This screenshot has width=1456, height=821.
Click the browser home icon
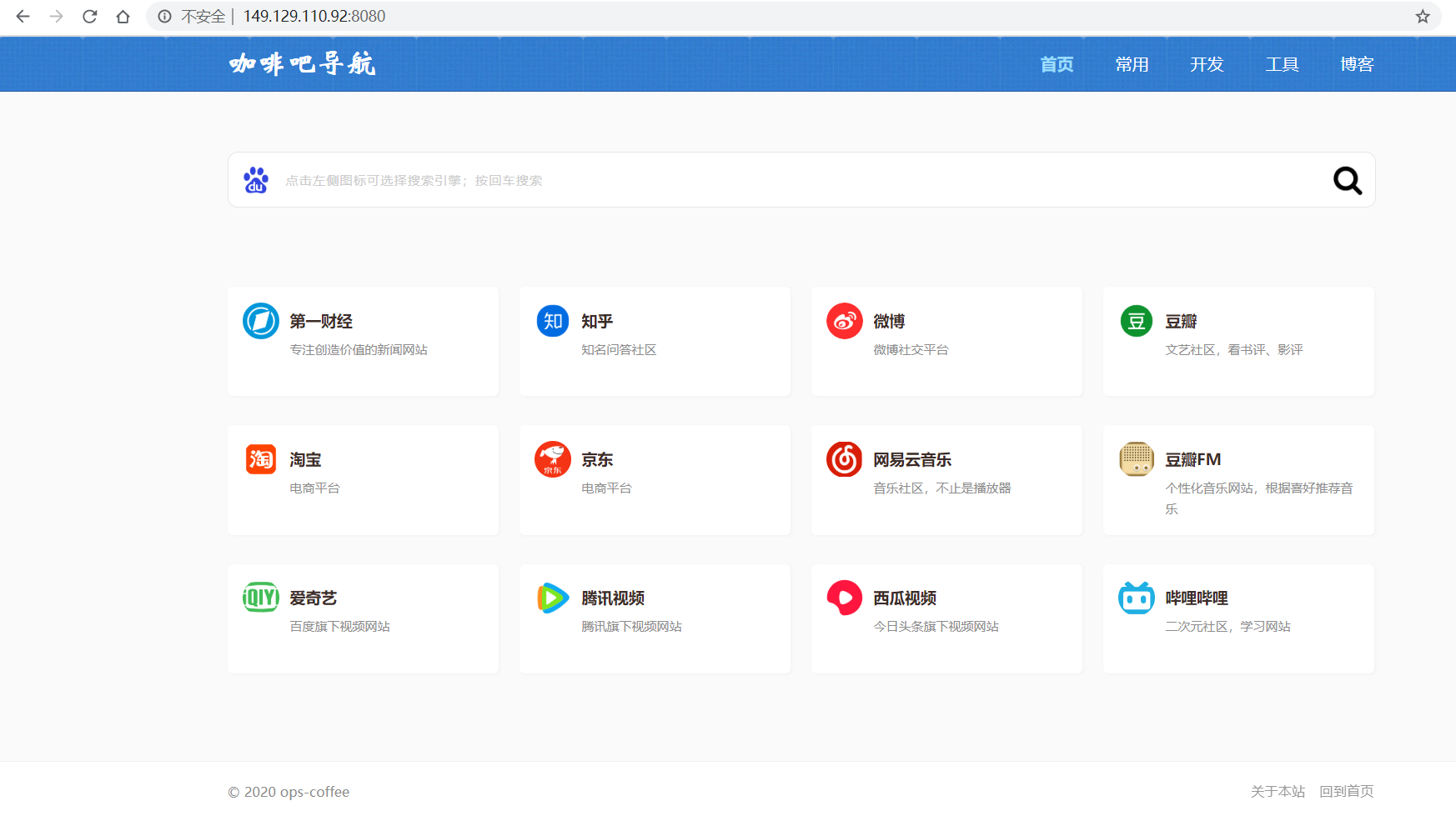pos(123,16)
